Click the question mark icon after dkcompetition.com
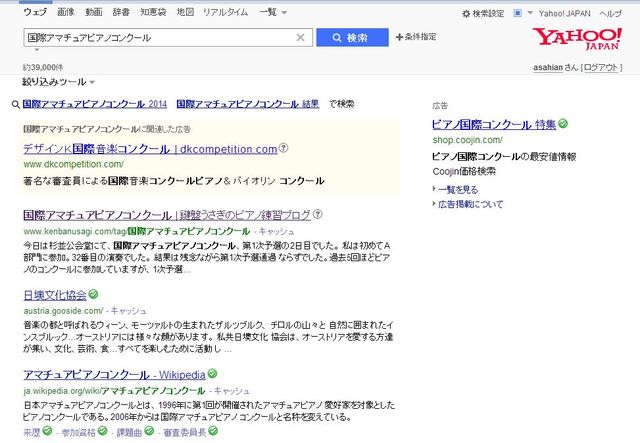Viewport: 640px width, 443px height. pyautogui.click(x=283, y=148)
